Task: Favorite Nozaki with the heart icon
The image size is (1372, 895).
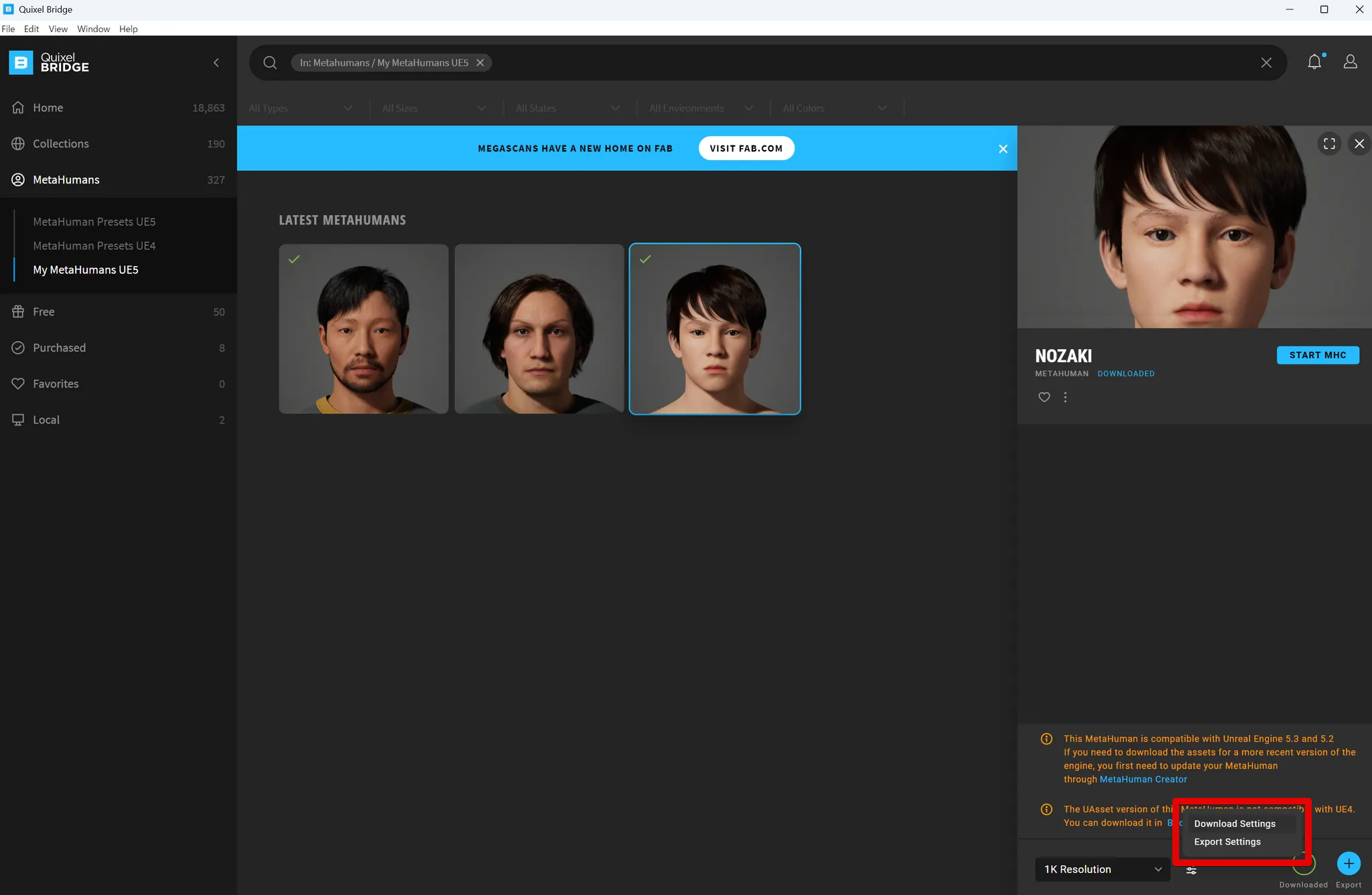Action: [1044, 397]
